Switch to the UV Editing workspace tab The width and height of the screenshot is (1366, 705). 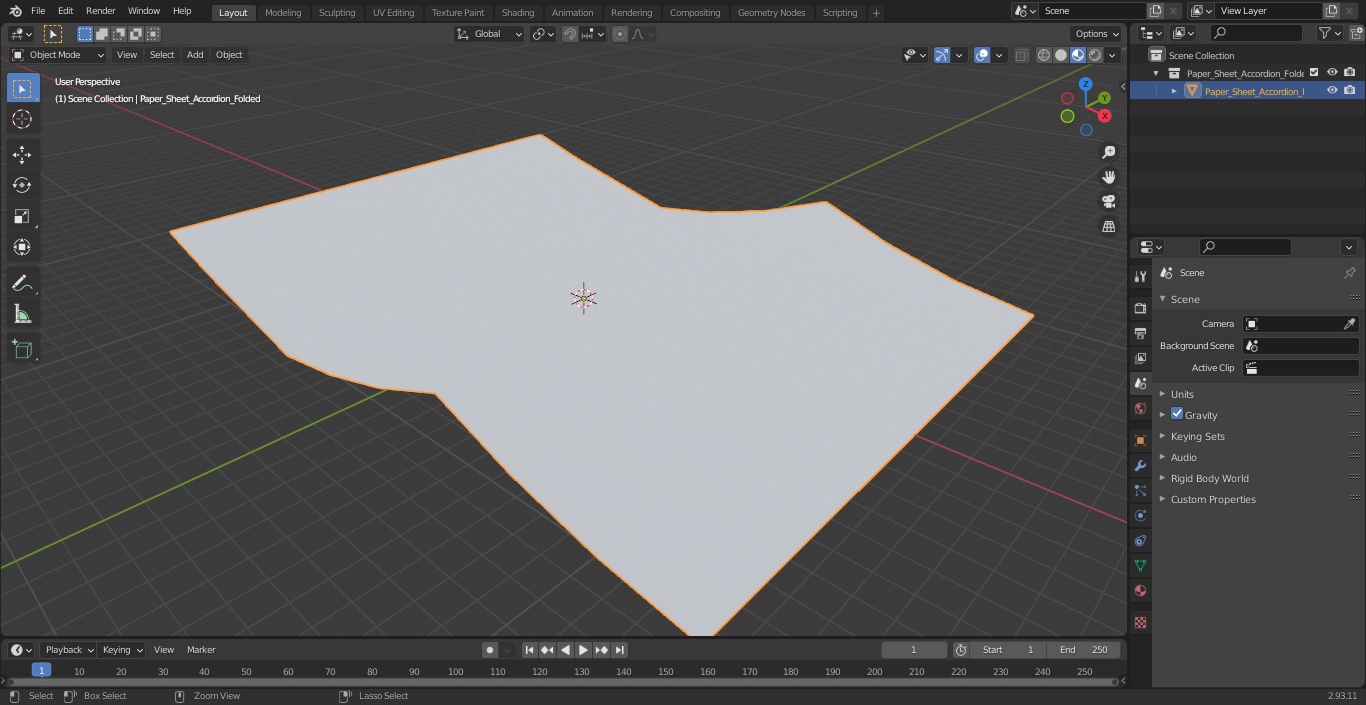393,13
